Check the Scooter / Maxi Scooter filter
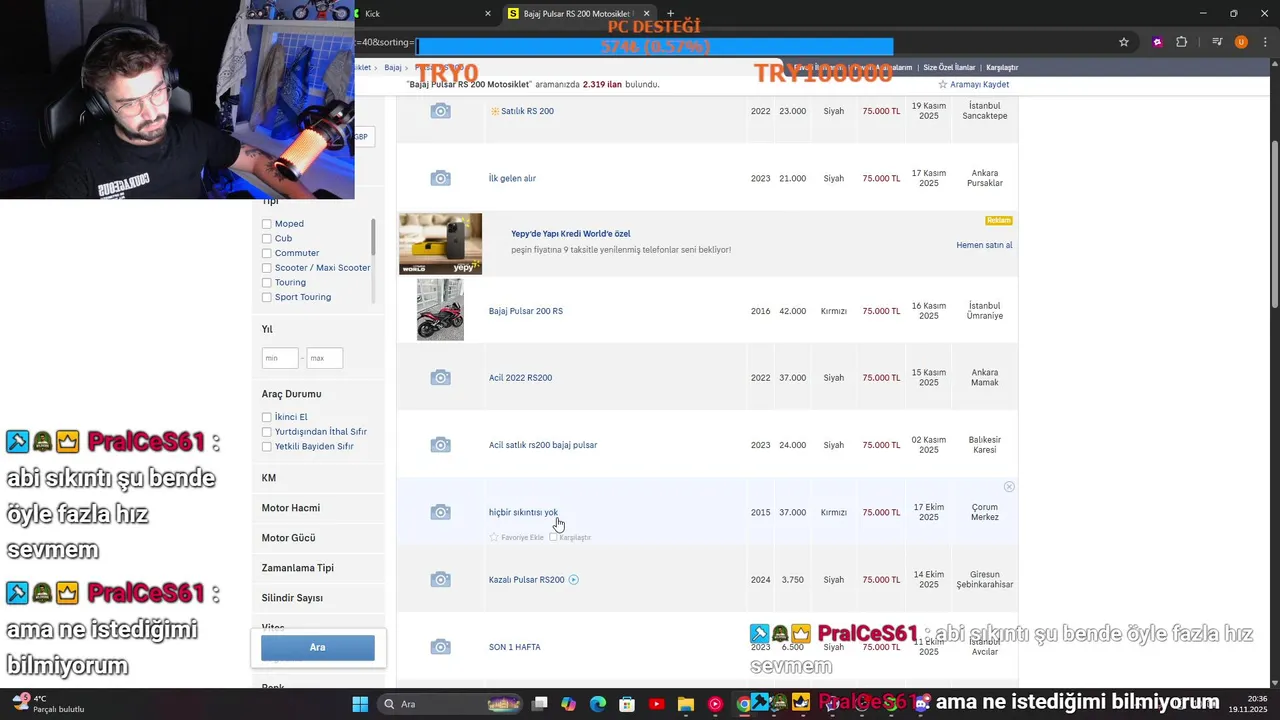Viewport: 1280px width, 720px height. [267, 268]
